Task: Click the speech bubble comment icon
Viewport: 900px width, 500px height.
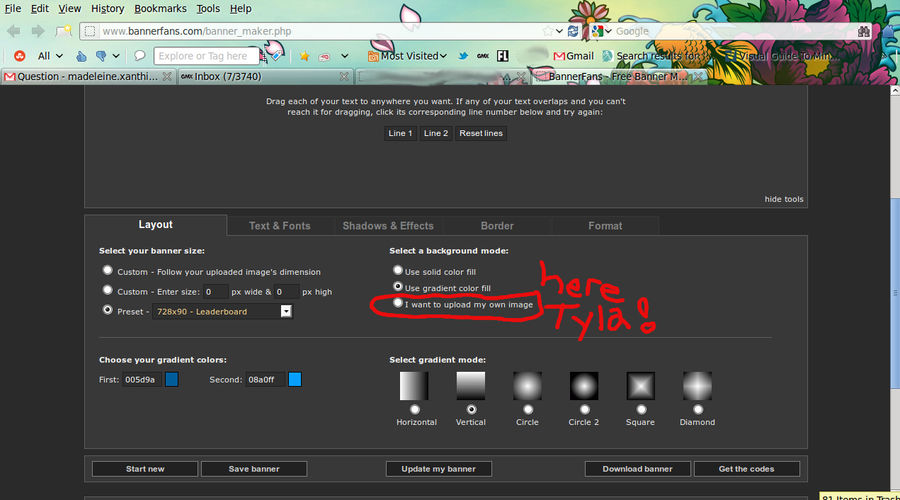Action: [x=139, y=56]
